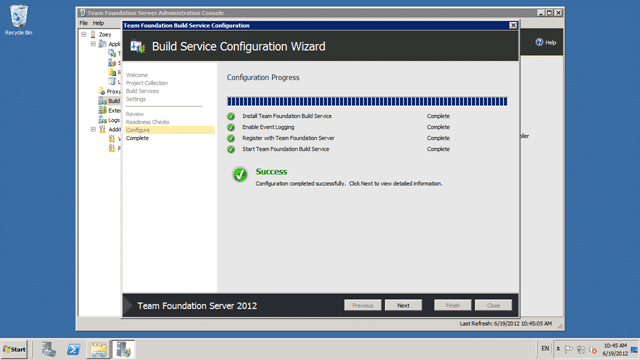
Task: Show hidden tray icons arrow
Action: click(558, 349)
